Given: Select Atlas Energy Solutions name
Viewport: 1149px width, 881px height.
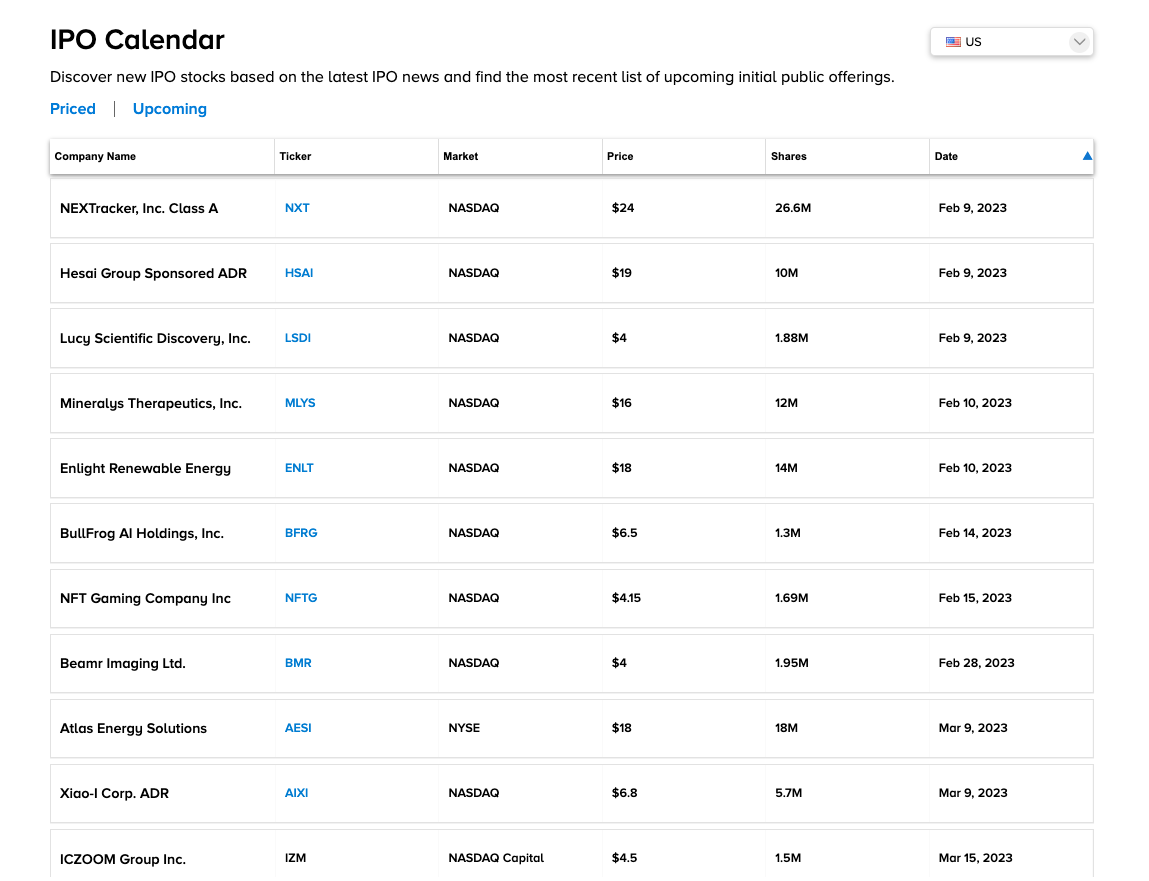Looking at the screenshot, I should click(133, 729).
